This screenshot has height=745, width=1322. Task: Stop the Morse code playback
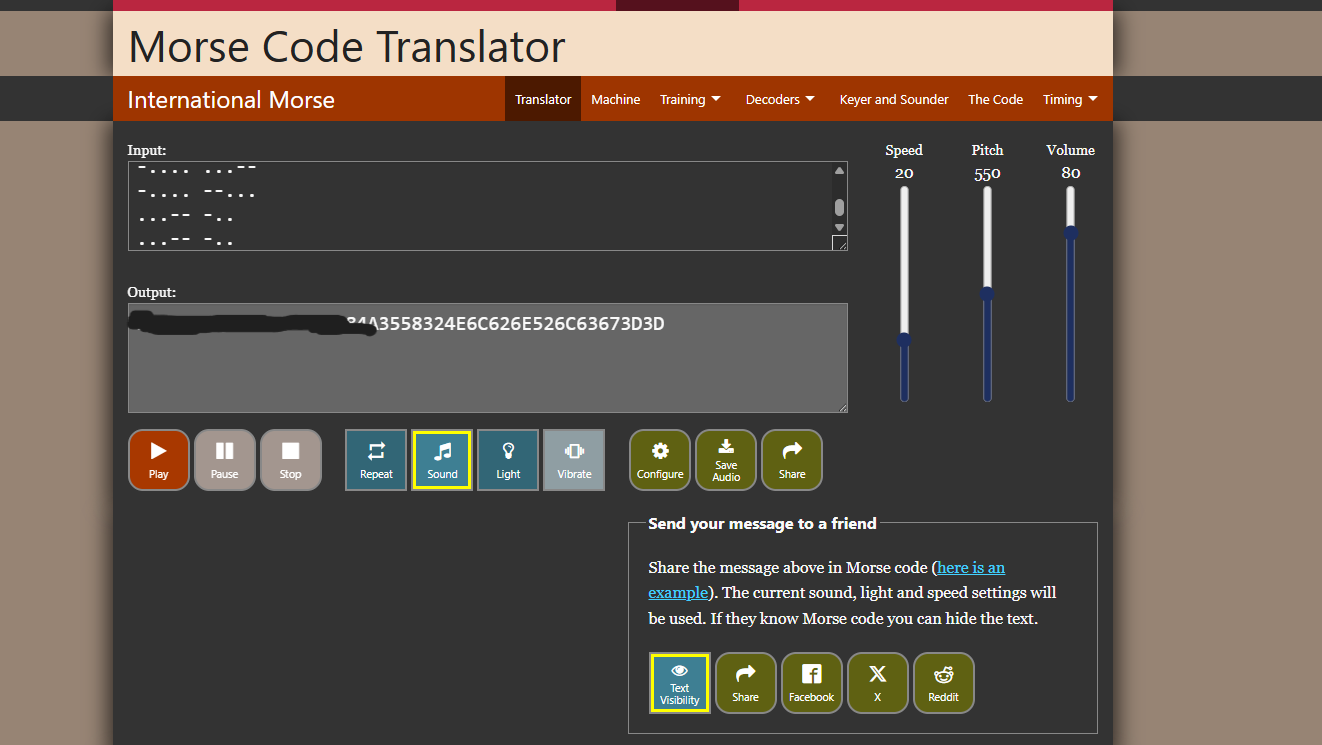point(290,459)
